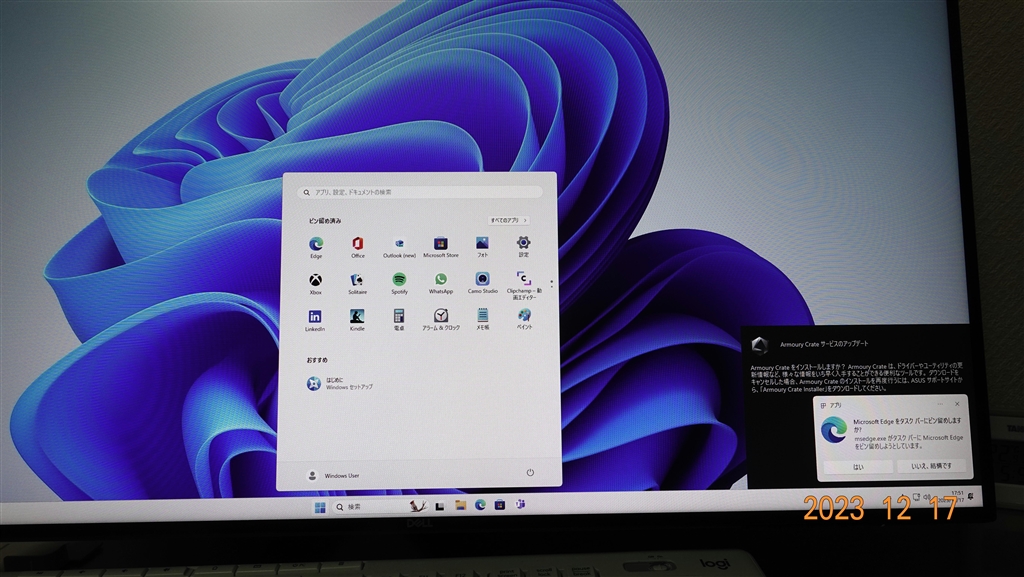The width and height of the screenshot is (1024, 577).
Task: Open Outlook (new) in Start menu
Action: click(399, 247)
